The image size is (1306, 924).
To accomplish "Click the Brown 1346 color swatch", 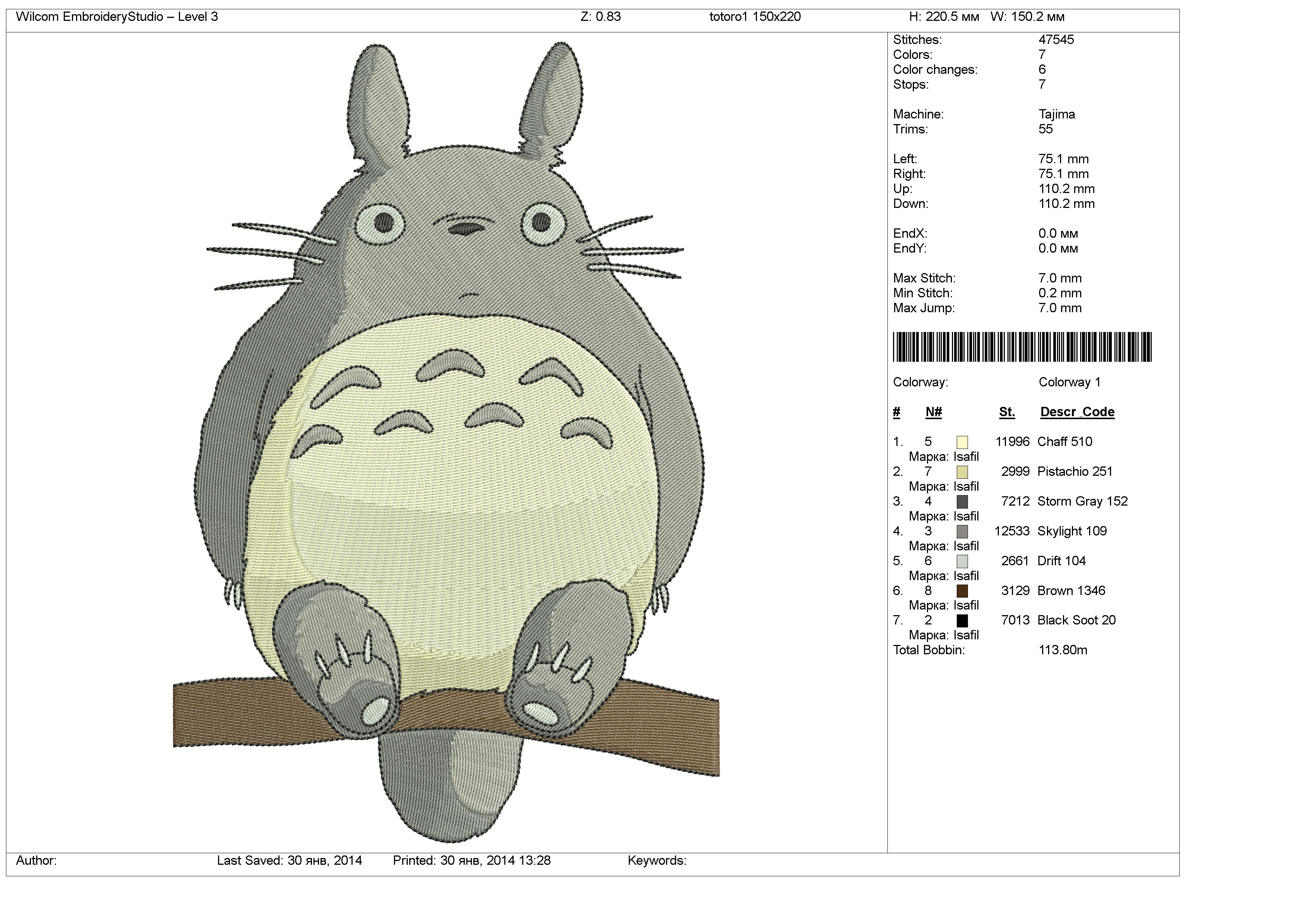I will tap(962, 591).
